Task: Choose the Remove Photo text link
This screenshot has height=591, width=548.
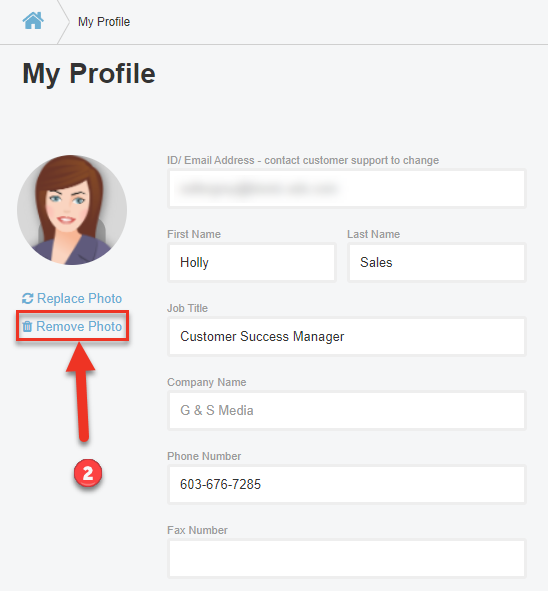Action: [x=79, y=326]
